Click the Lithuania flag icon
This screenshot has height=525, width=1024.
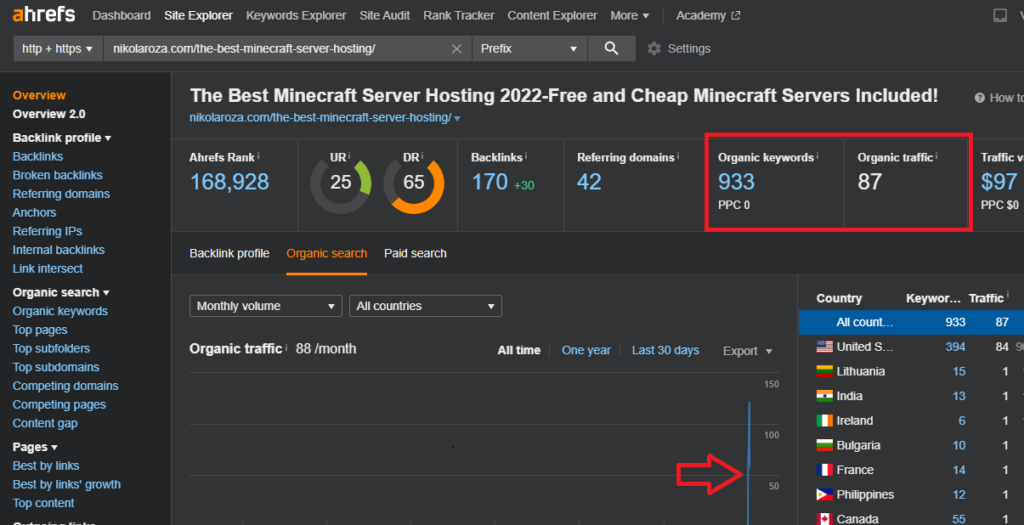[x=824, y=372]
